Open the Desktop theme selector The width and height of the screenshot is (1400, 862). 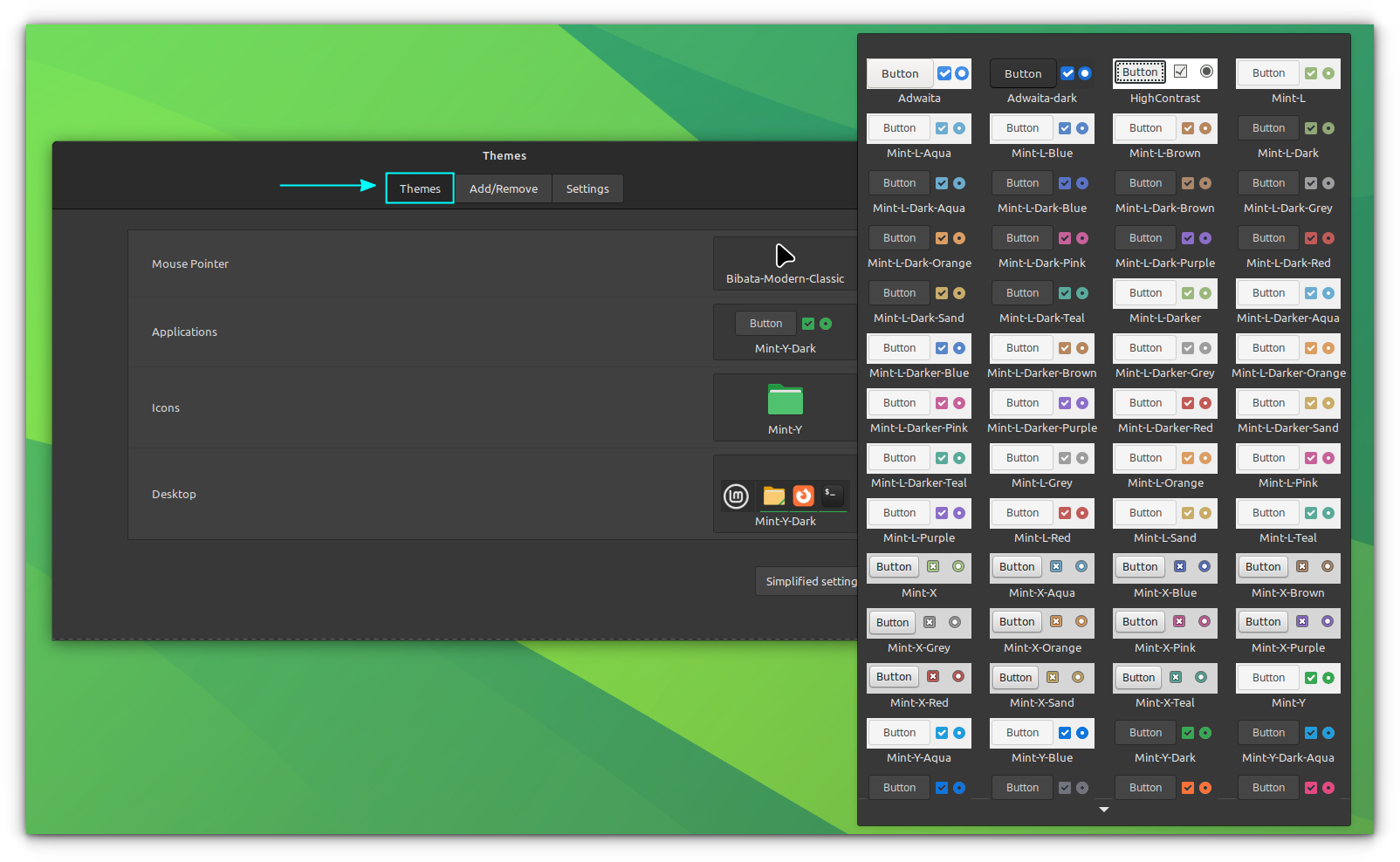[x=784, y=495]
